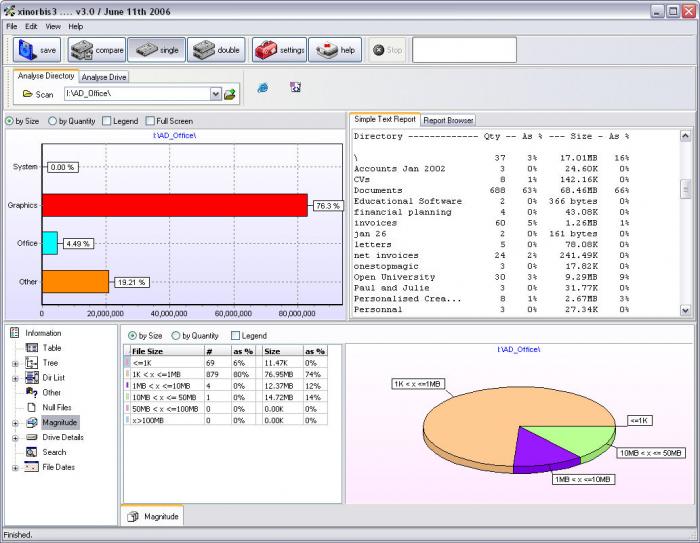
Task: Select by Quantity radio in Magnitude panel
Action: tap(195, 336)
